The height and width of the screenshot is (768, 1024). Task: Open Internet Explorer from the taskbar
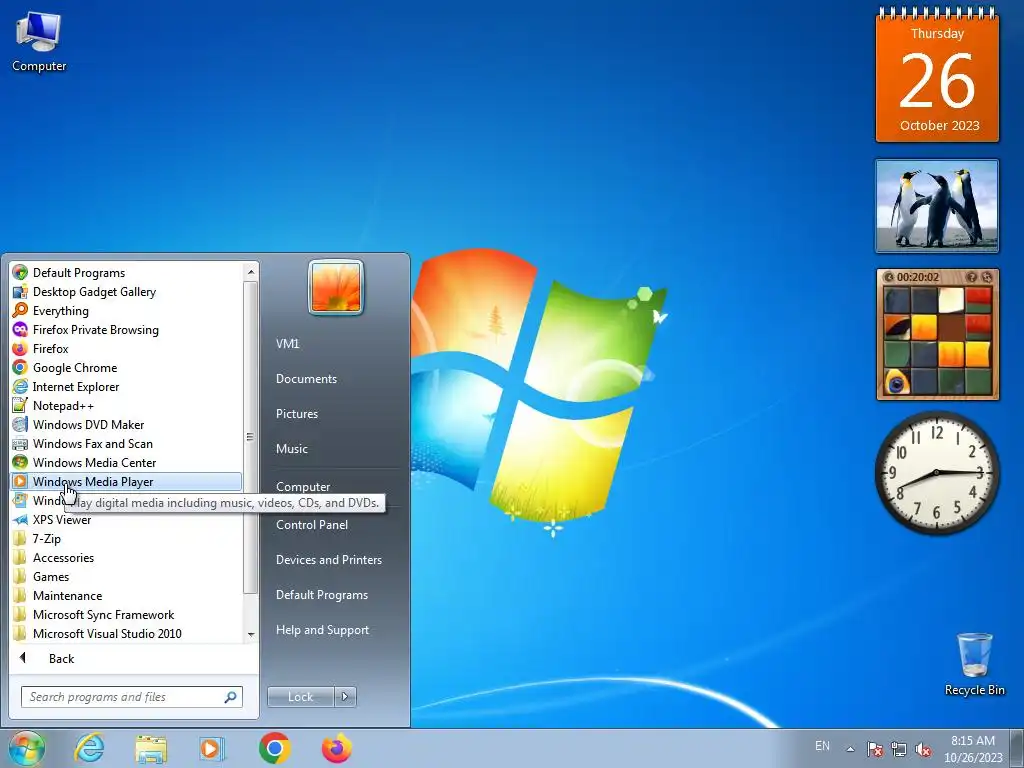(x=89, y=748)
